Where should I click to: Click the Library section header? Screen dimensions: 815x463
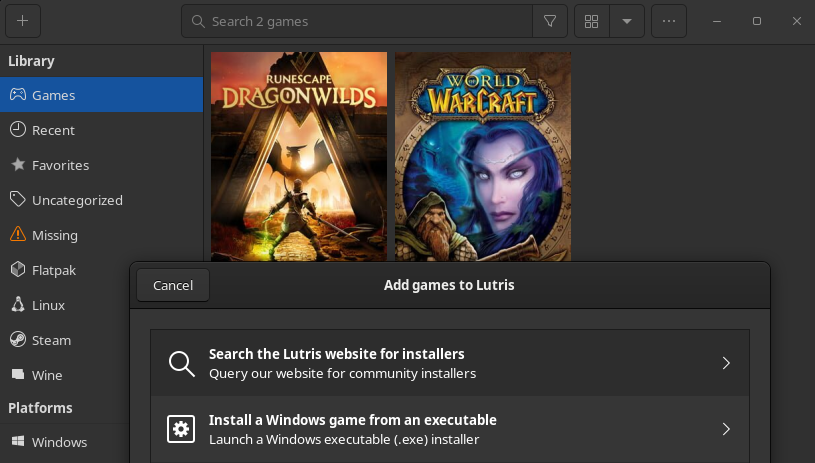pyautogui.click(x=31, y=61)
